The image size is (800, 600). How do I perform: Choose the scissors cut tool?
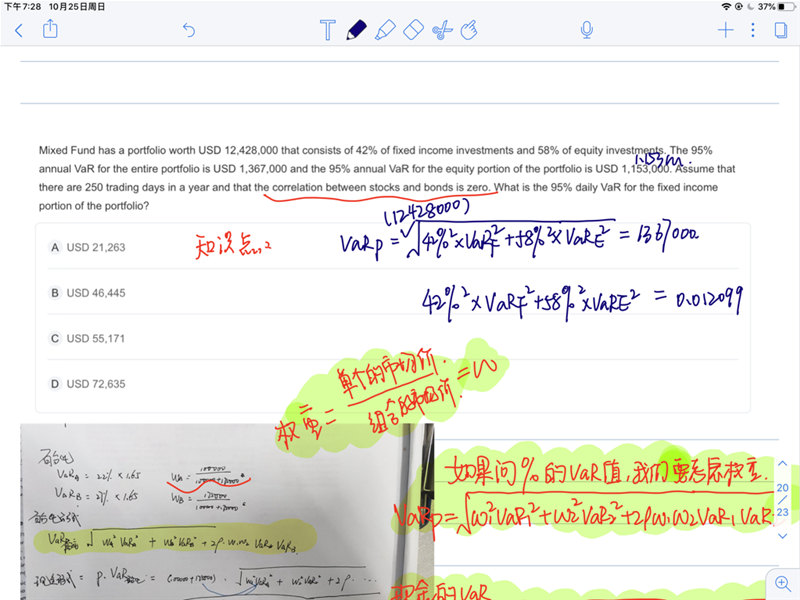pos(441,30)
